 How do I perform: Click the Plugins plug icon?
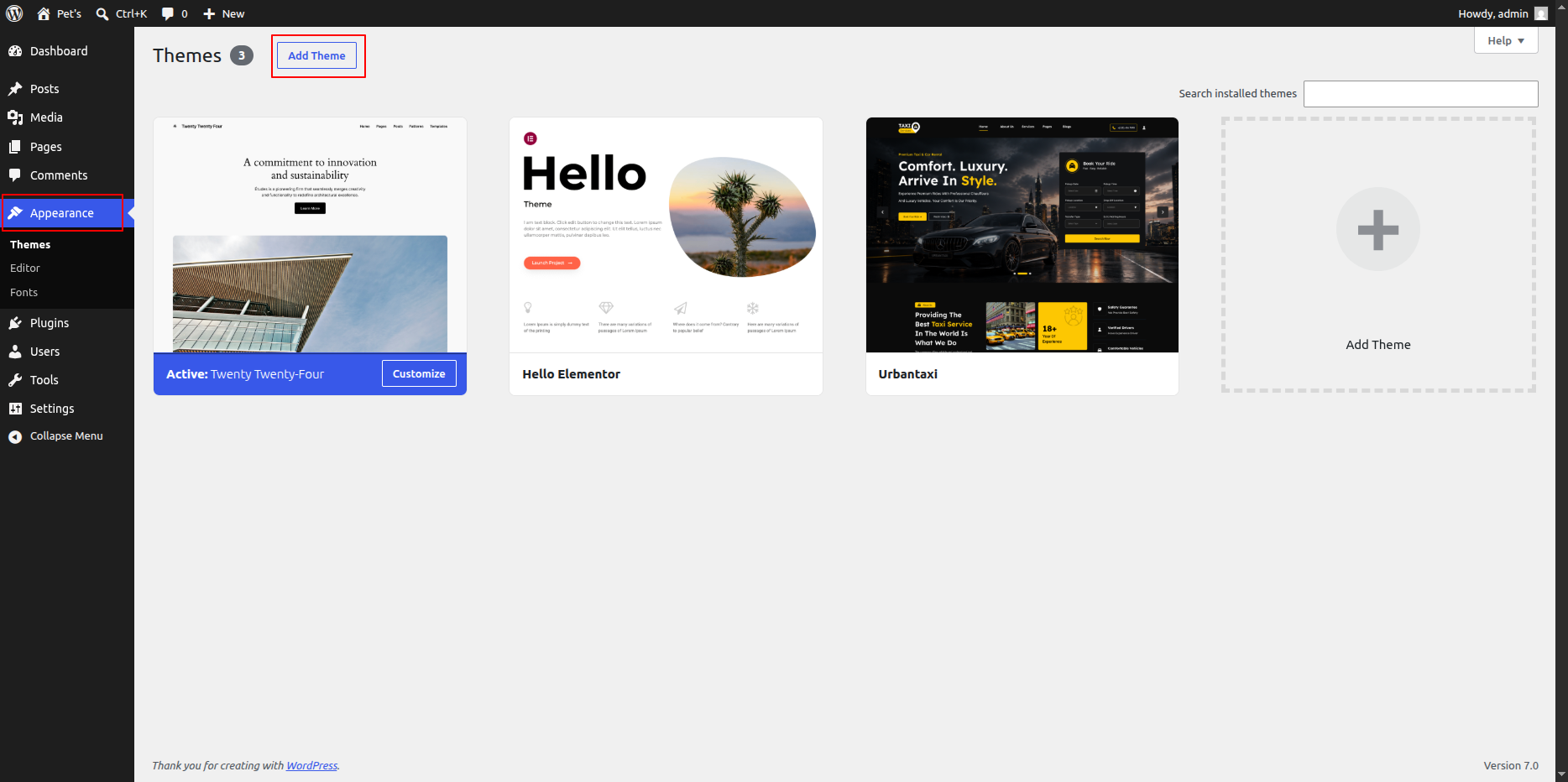[x=15, y=323]
